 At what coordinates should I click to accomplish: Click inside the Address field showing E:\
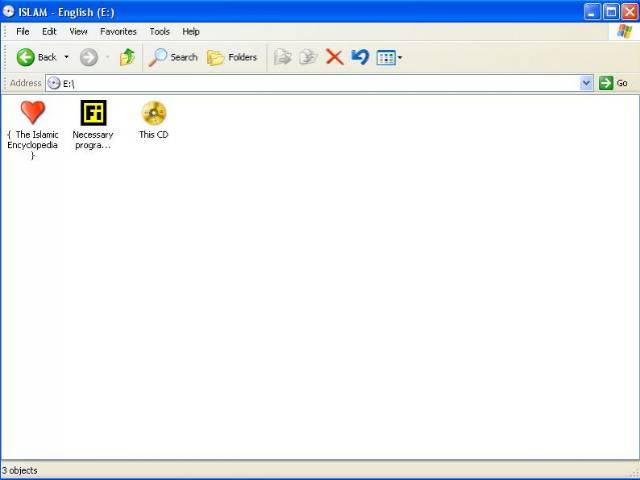[x=300, y=83]
